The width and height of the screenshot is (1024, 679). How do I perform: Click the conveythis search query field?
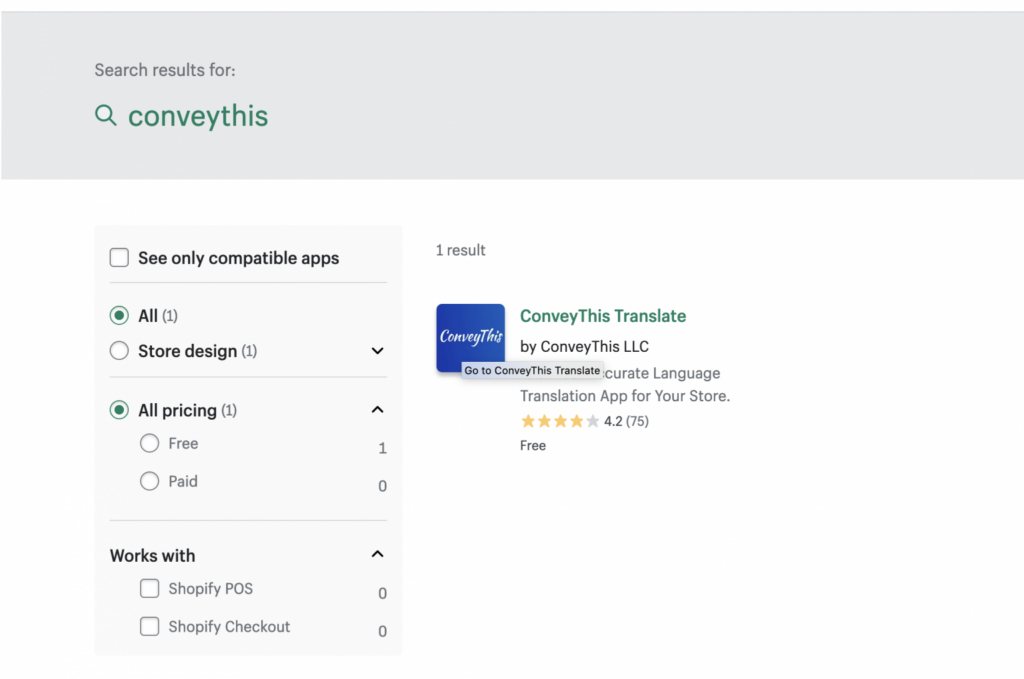click(x=198, y=116)
